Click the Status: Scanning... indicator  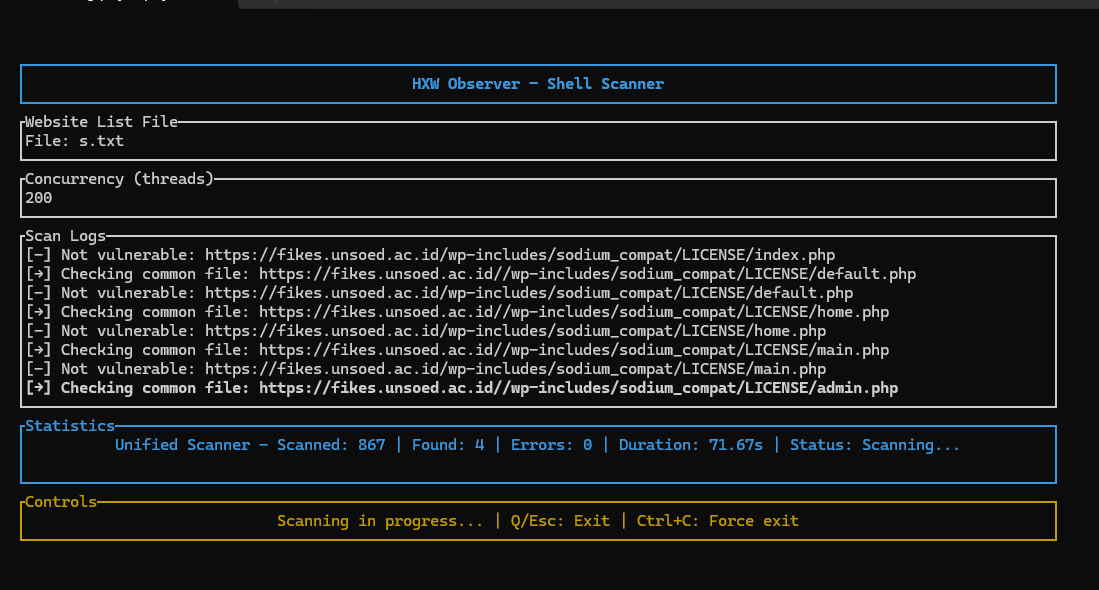(874, 445)
